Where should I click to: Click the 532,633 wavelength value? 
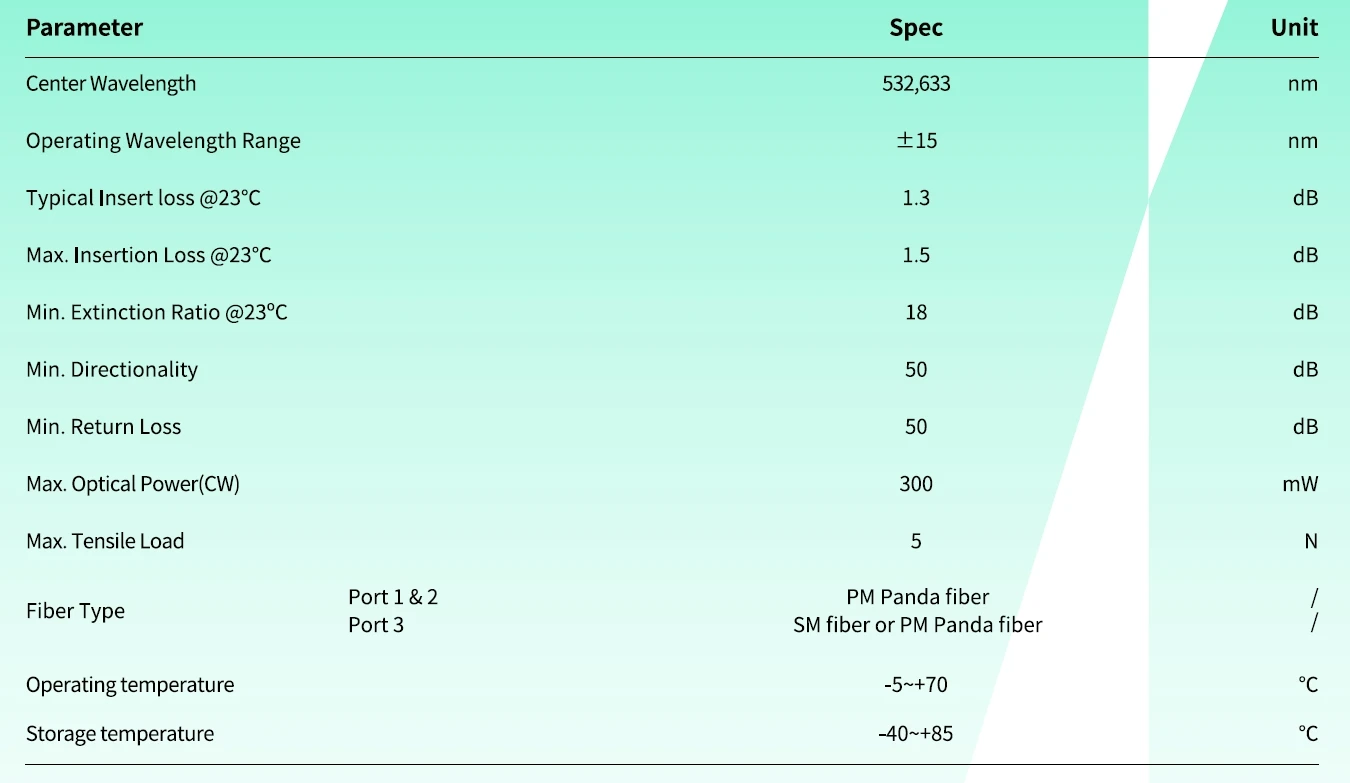916,84
